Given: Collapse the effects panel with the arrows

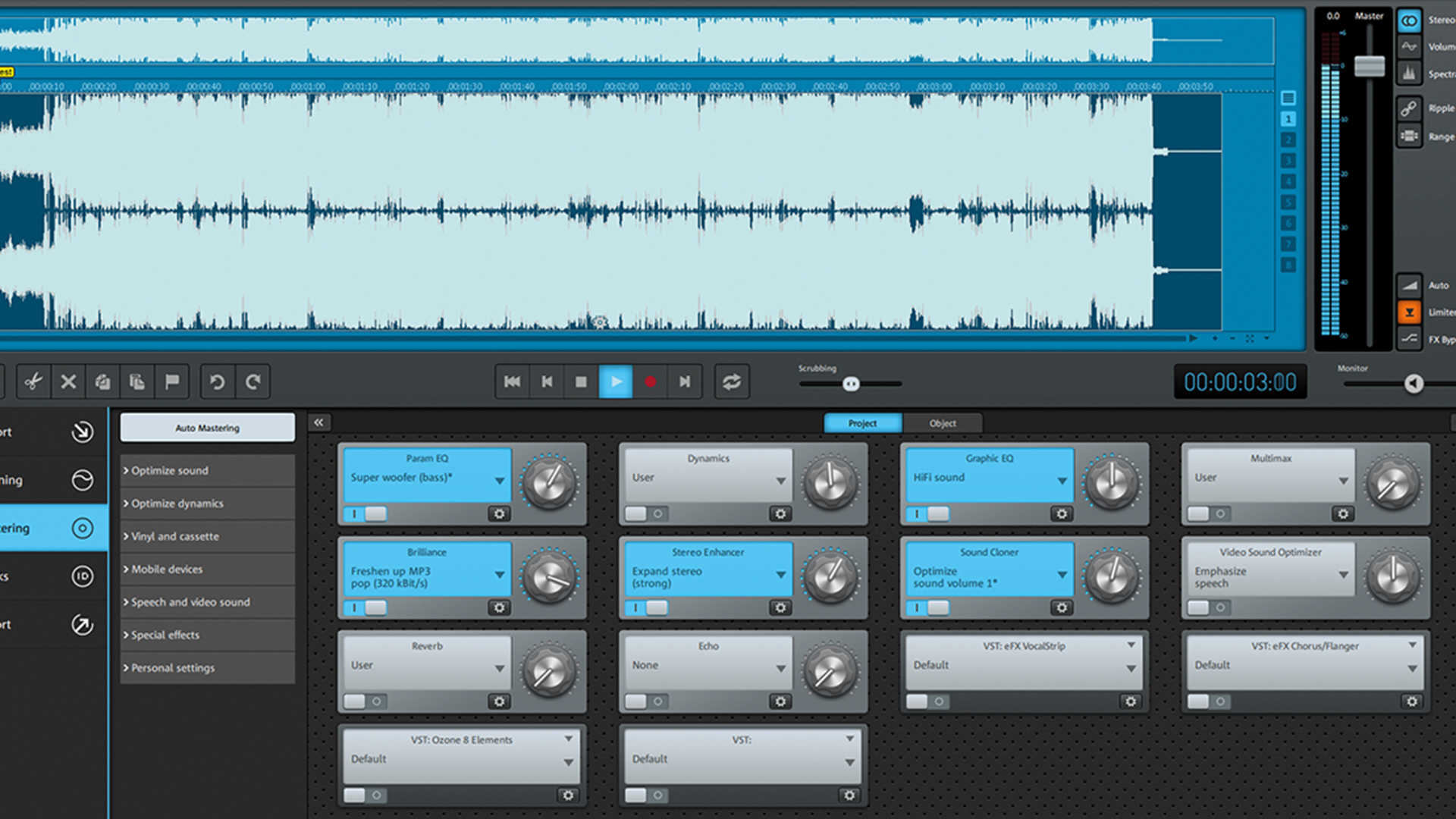Looking at the screenshot, I should pos(319,422).
